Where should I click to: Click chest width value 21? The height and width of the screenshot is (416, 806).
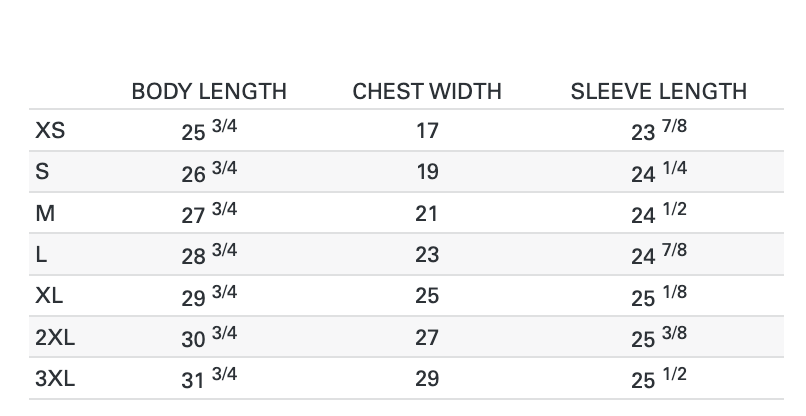(427, 213)
